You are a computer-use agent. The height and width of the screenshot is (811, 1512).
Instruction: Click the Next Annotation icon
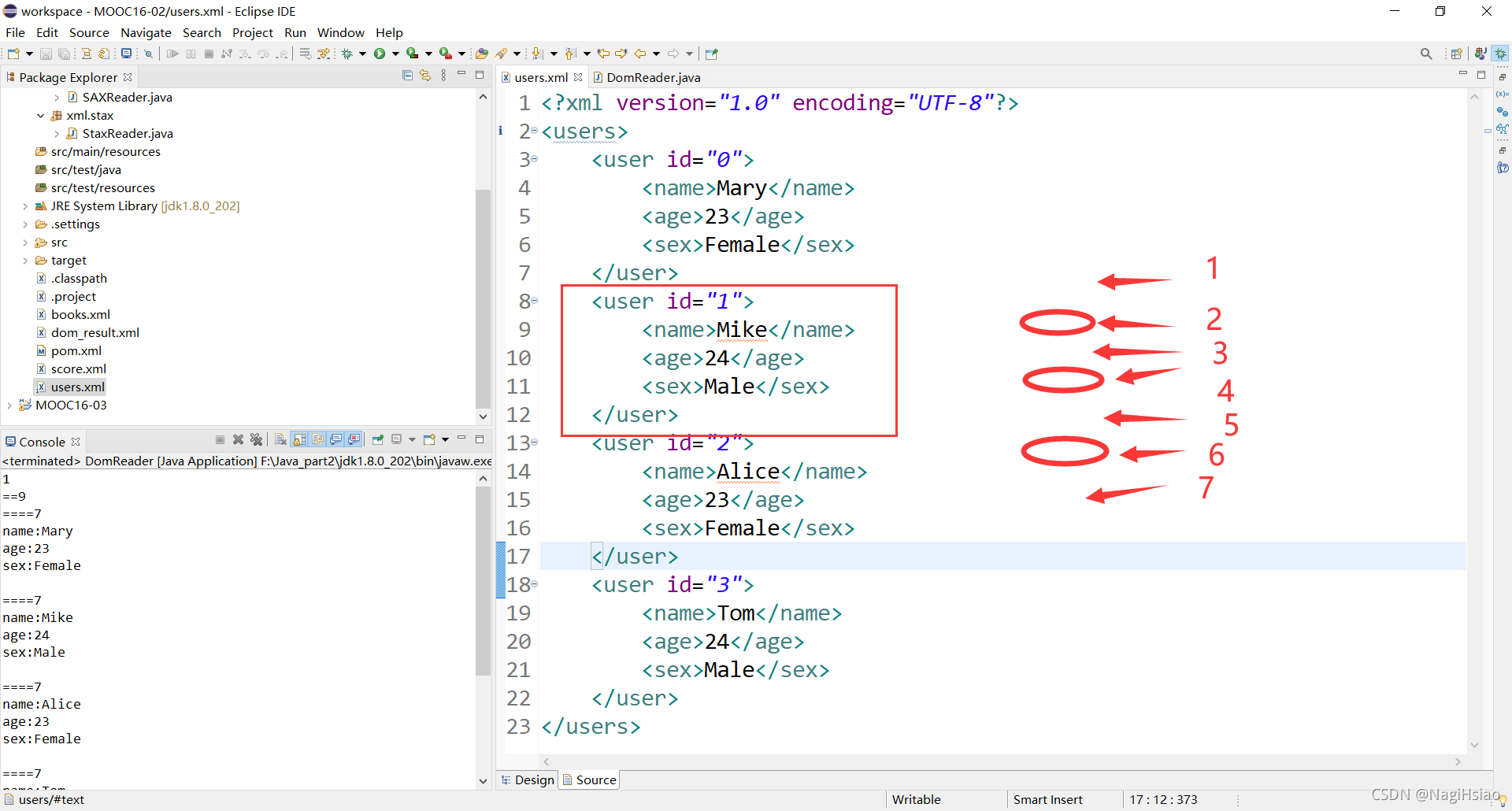point(537,54)
